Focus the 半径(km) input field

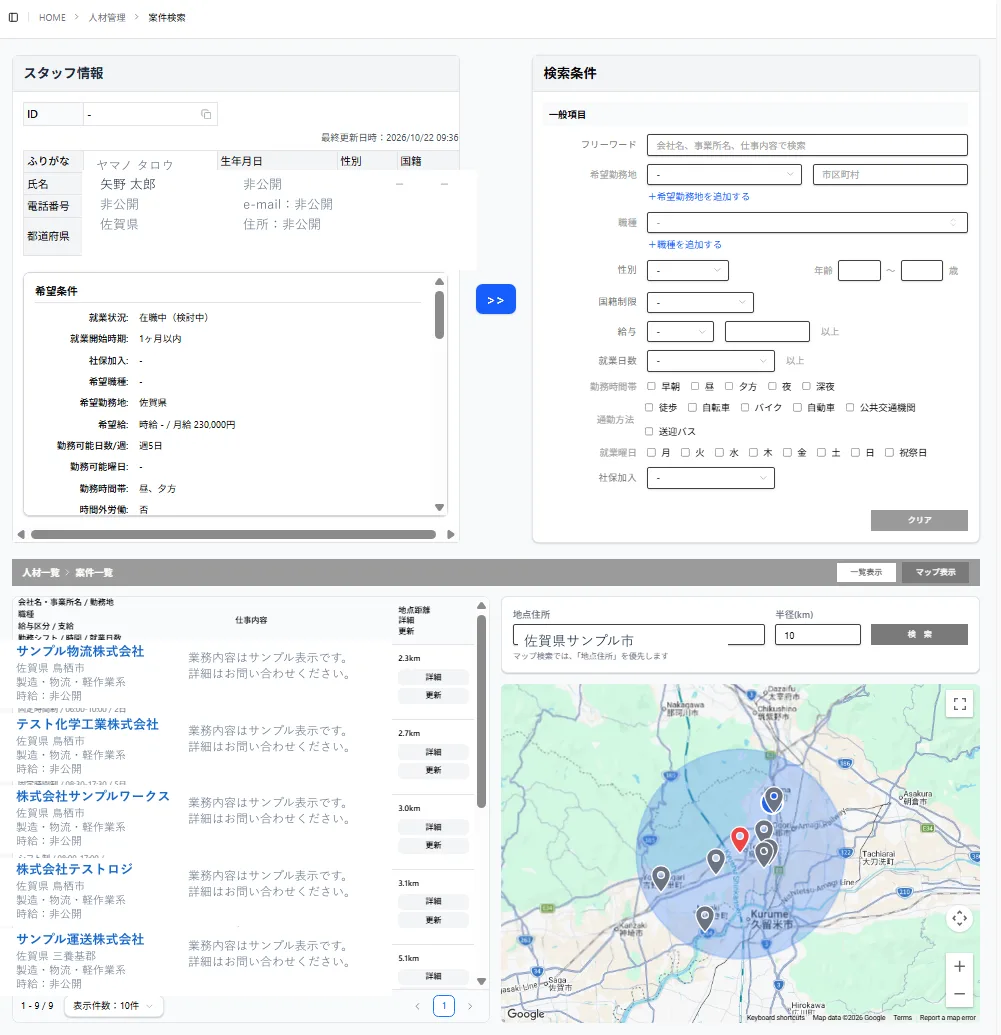coord(817,635)
